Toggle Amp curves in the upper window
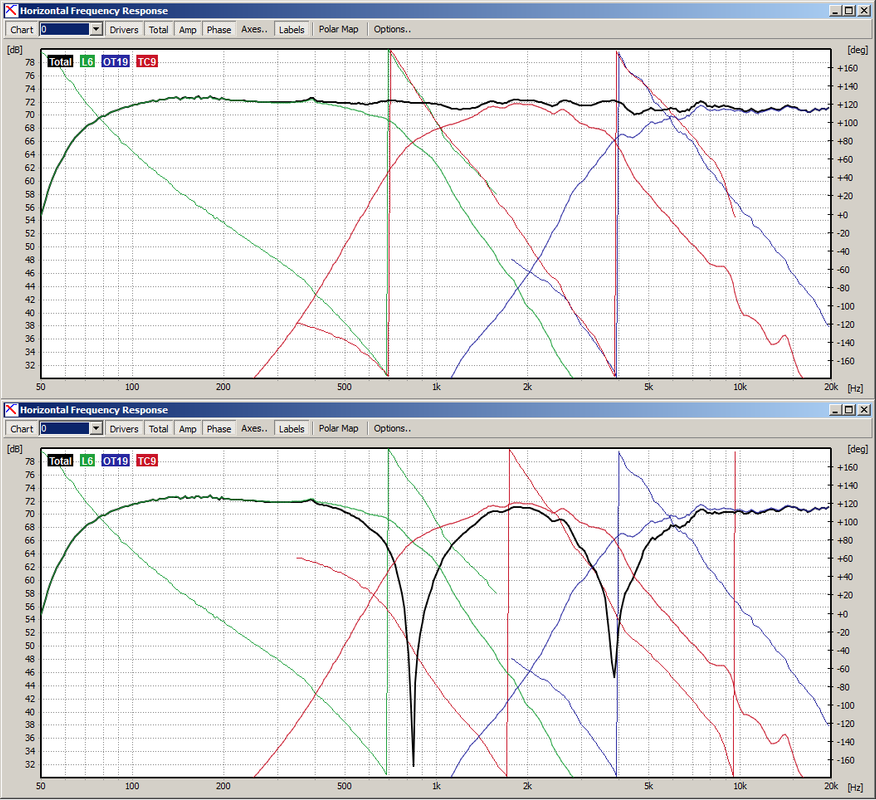 188,30
